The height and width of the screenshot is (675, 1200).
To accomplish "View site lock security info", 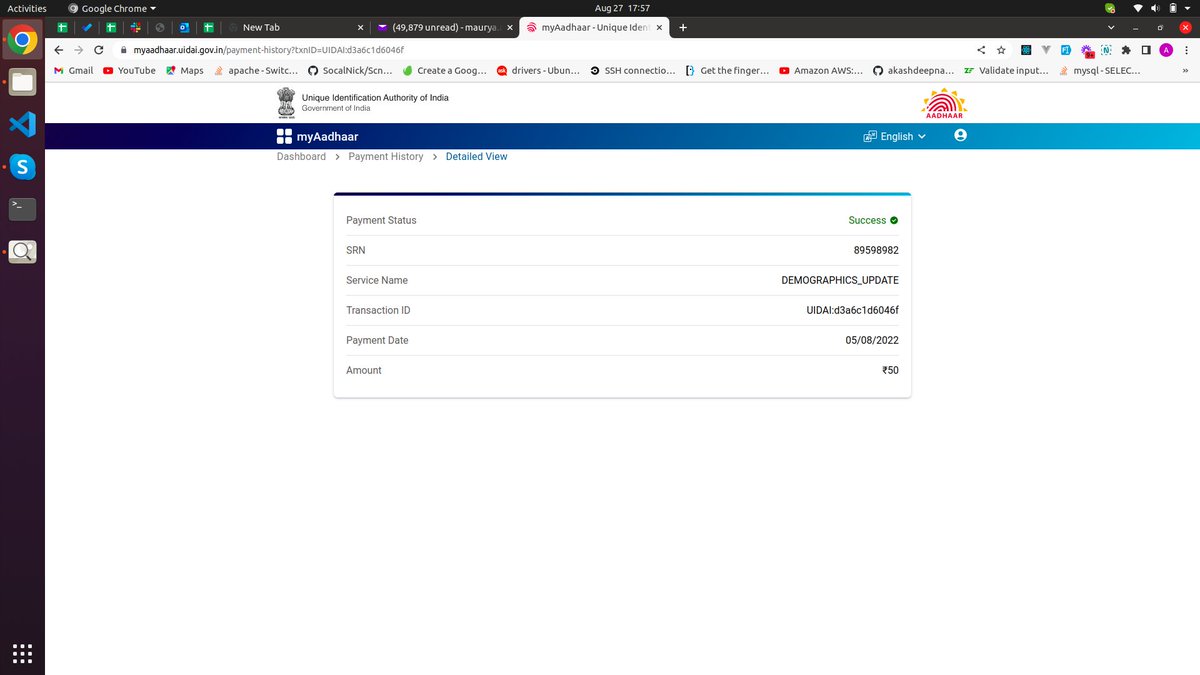I will (124, 49).
